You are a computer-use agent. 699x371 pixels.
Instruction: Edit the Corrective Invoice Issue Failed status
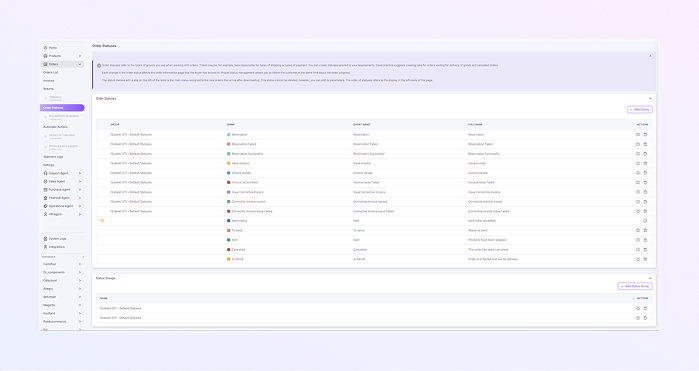pos(638,211)
